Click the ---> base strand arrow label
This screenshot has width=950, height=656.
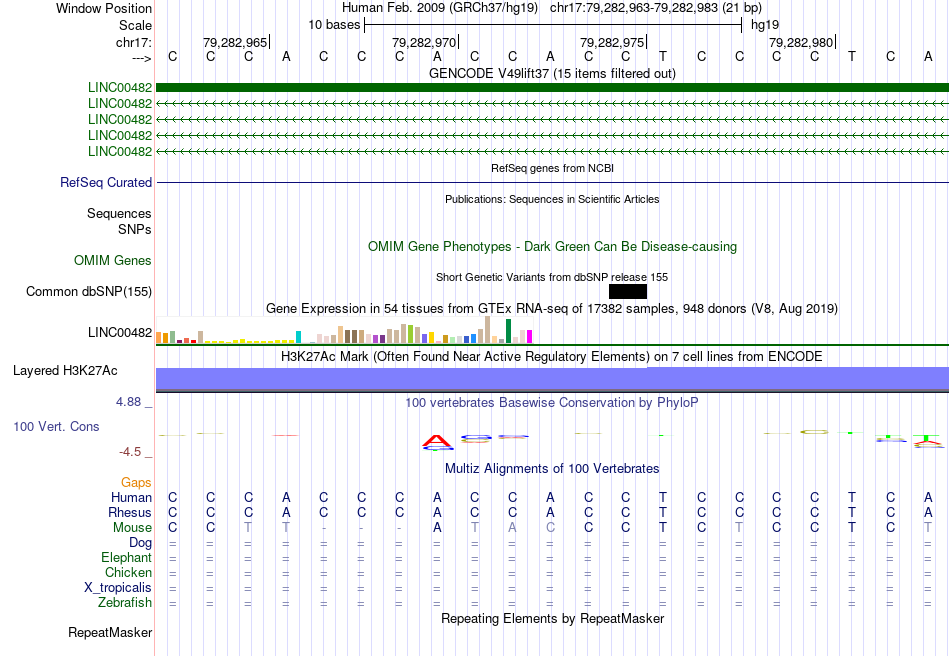(142, 58)
